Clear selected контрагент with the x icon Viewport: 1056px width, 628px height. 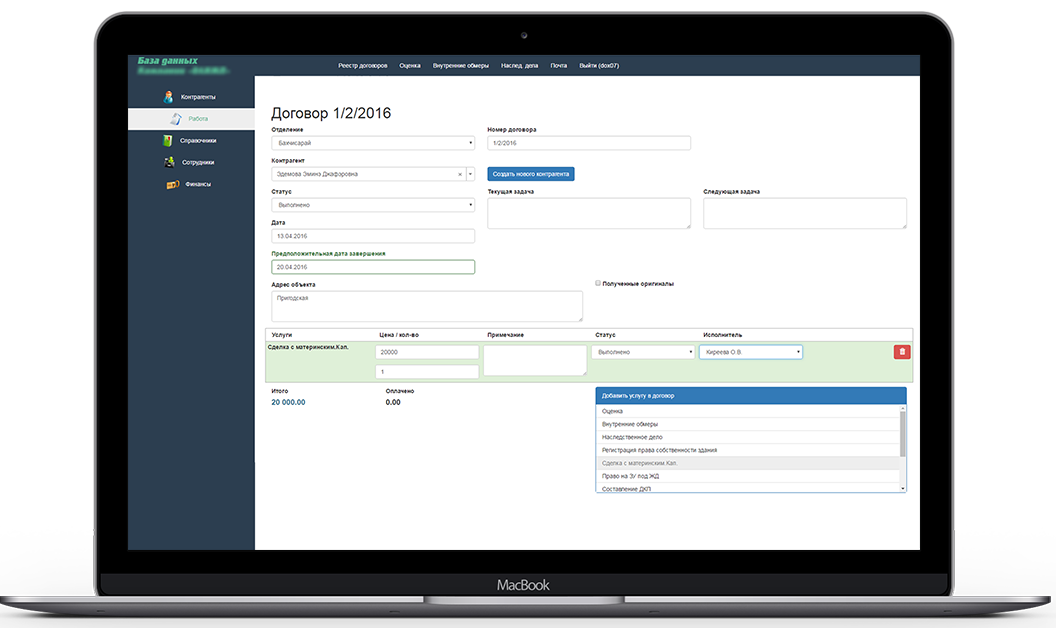coord(460,174)
